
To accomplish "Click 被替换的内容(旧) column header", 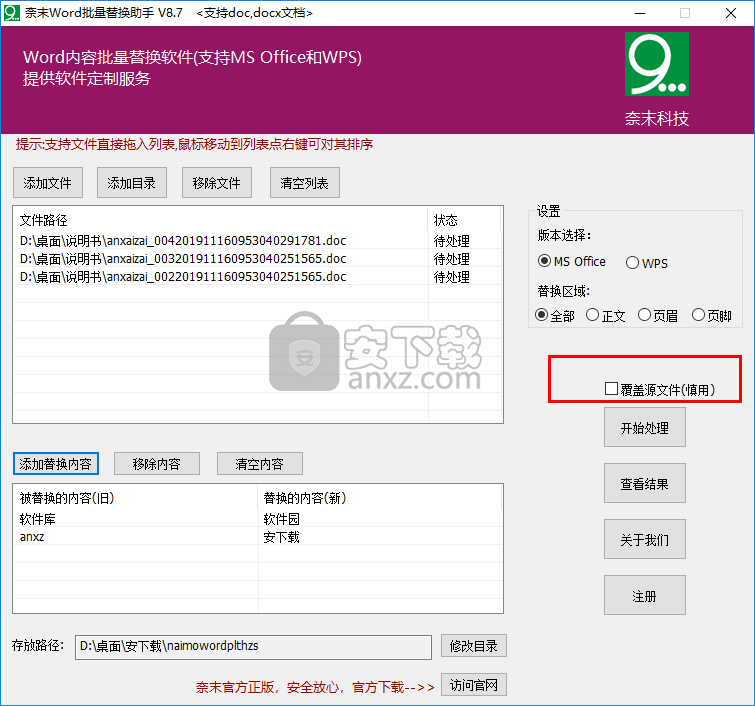I will pos(136,498).
